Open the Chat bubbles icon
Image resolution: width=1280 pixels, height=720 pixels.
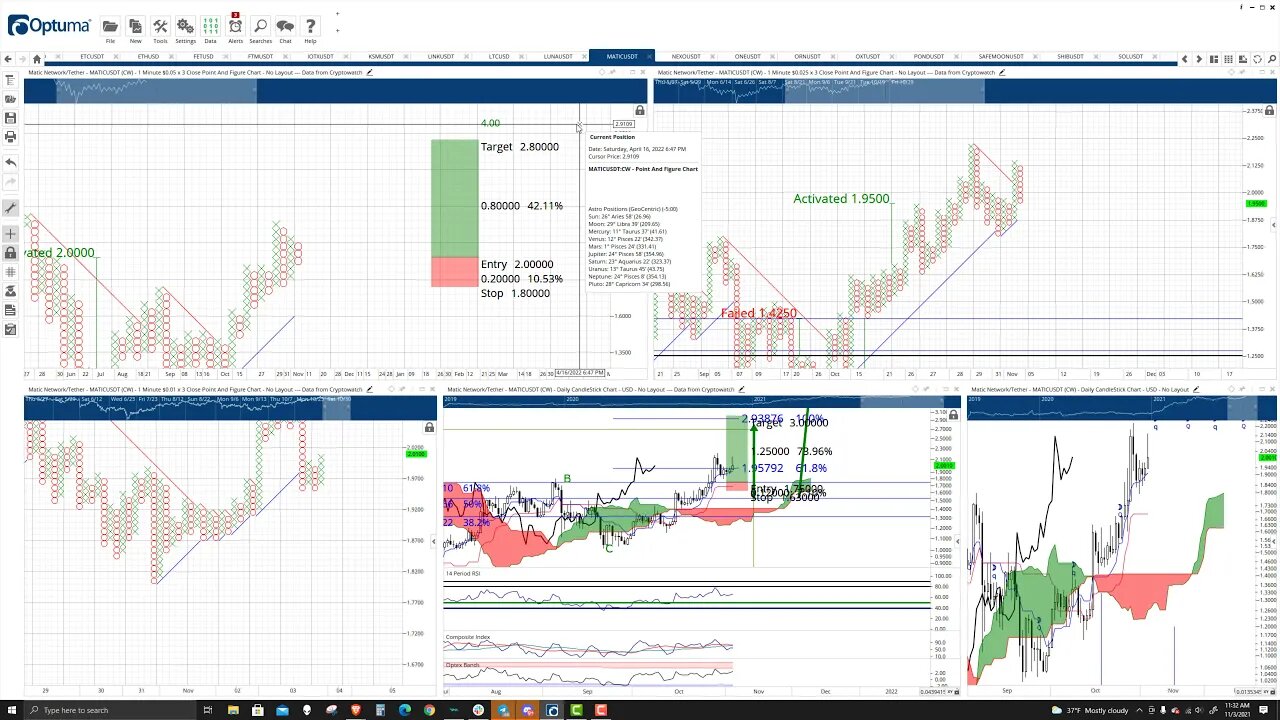pyautogui.click(x=285, y=26)
